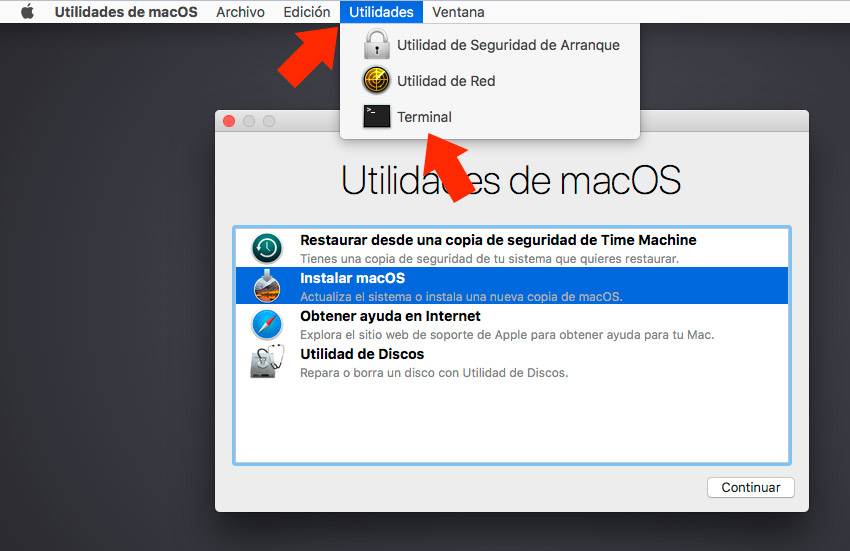Click 'Tienes una copia de seguridad' description

(x=490, y=259)
